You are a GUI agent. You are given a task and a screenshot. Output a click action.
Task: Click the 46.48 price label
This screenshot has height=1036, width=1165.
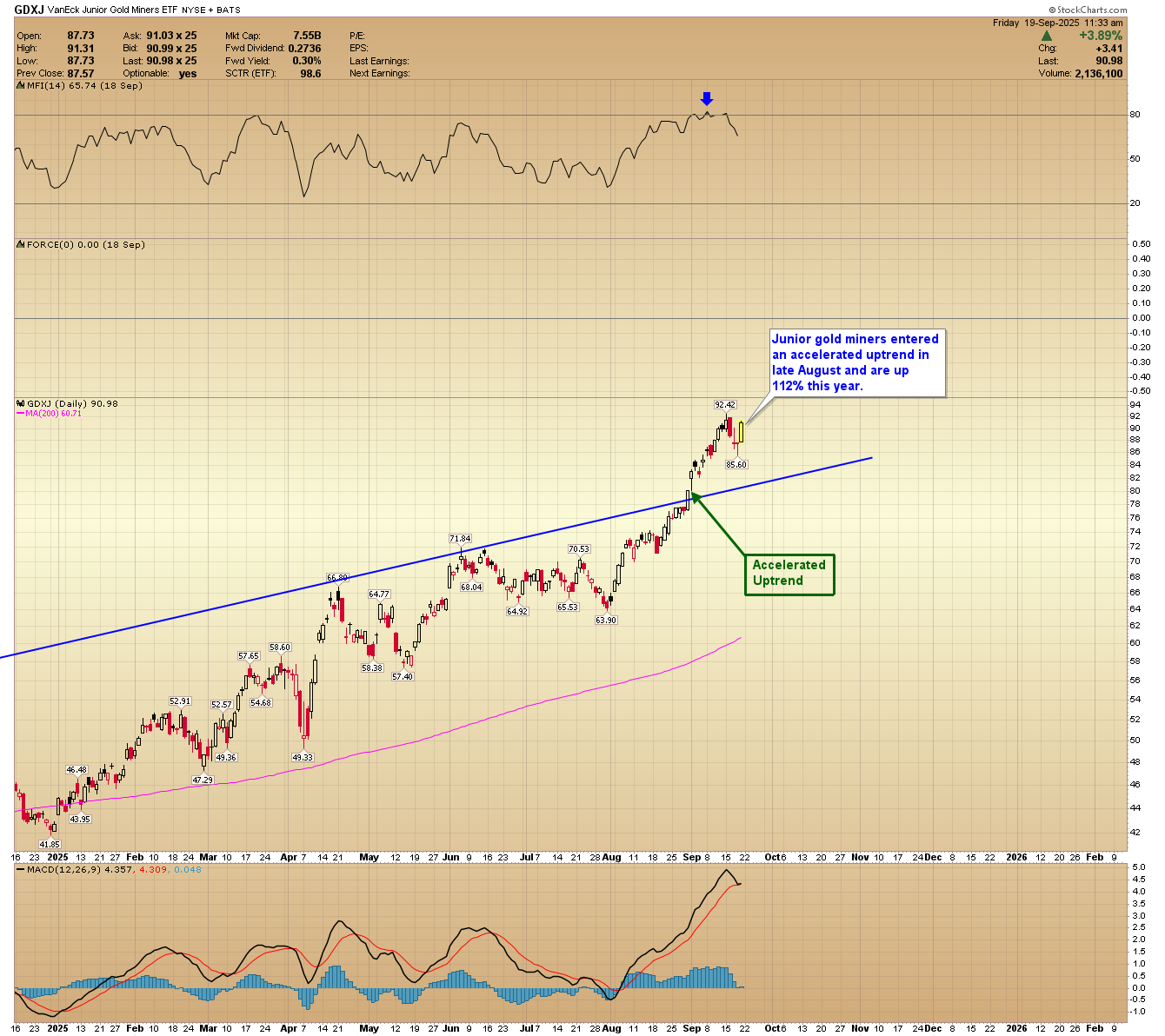point(77,770)
